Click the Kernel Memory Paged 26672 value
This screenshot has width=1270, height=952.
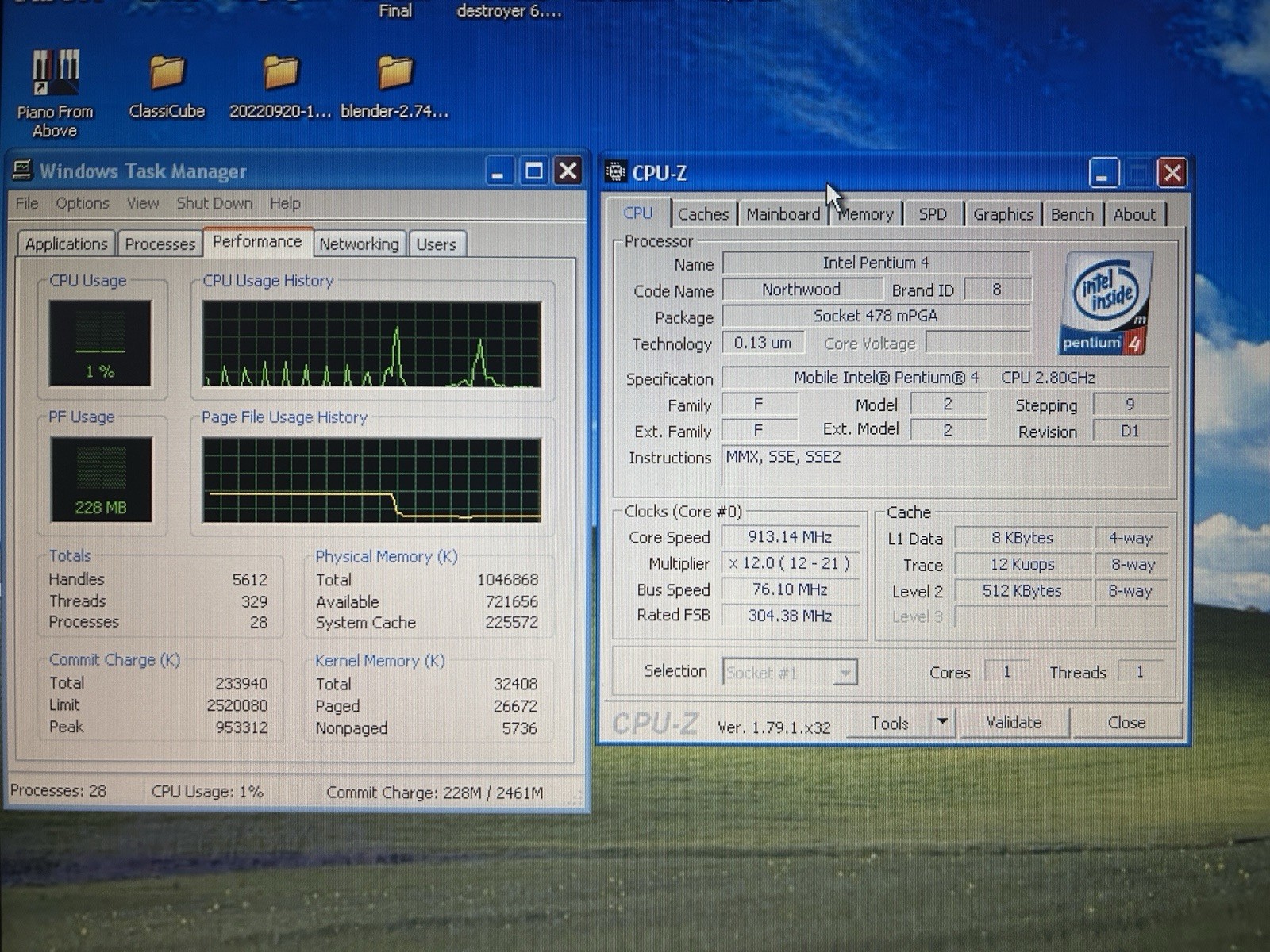515,706
